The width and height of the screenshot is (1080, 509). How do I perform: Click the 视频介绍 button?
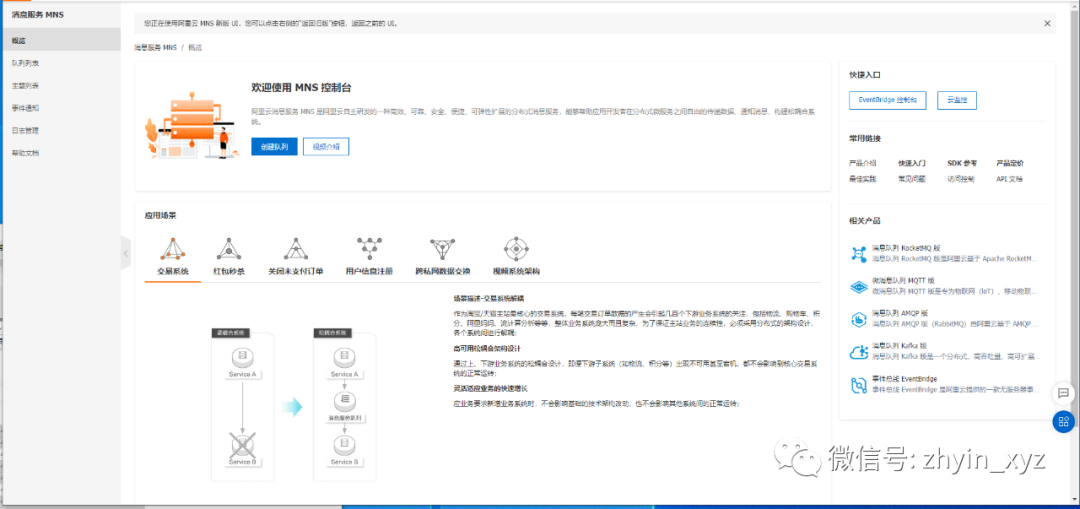326,147
